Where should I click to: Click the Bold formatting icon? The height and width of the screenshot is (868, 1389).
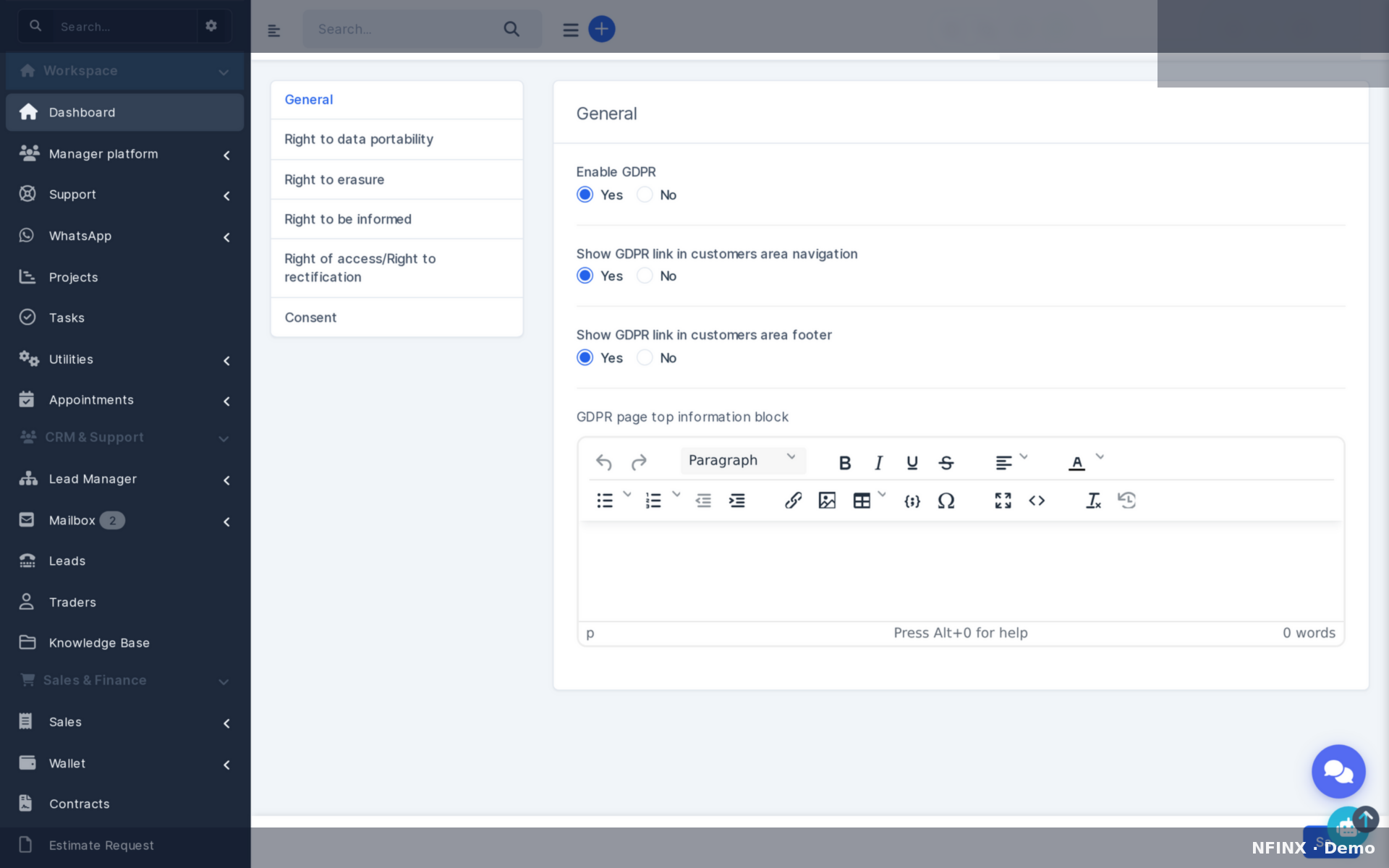click(844, 463)
